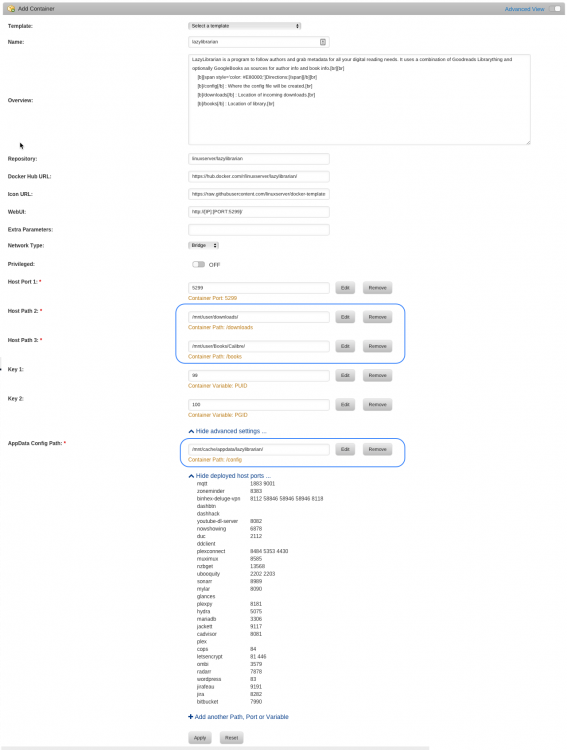Screen dimensions: 567x750
Task: Click the bitbucket entry
Action: point(207,702)
